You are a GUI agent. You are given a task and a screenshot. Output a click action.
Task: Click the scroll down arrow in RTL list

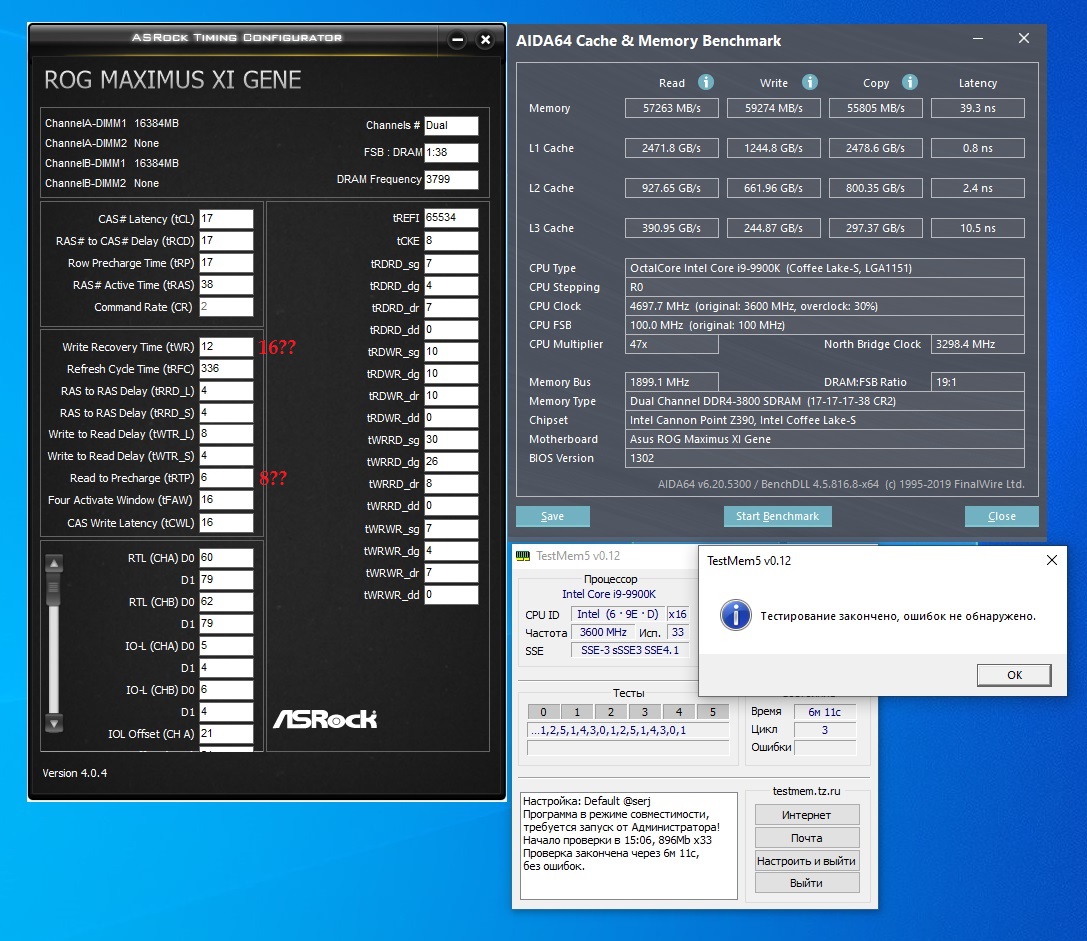pyautogui.click(x=54, y=723)
